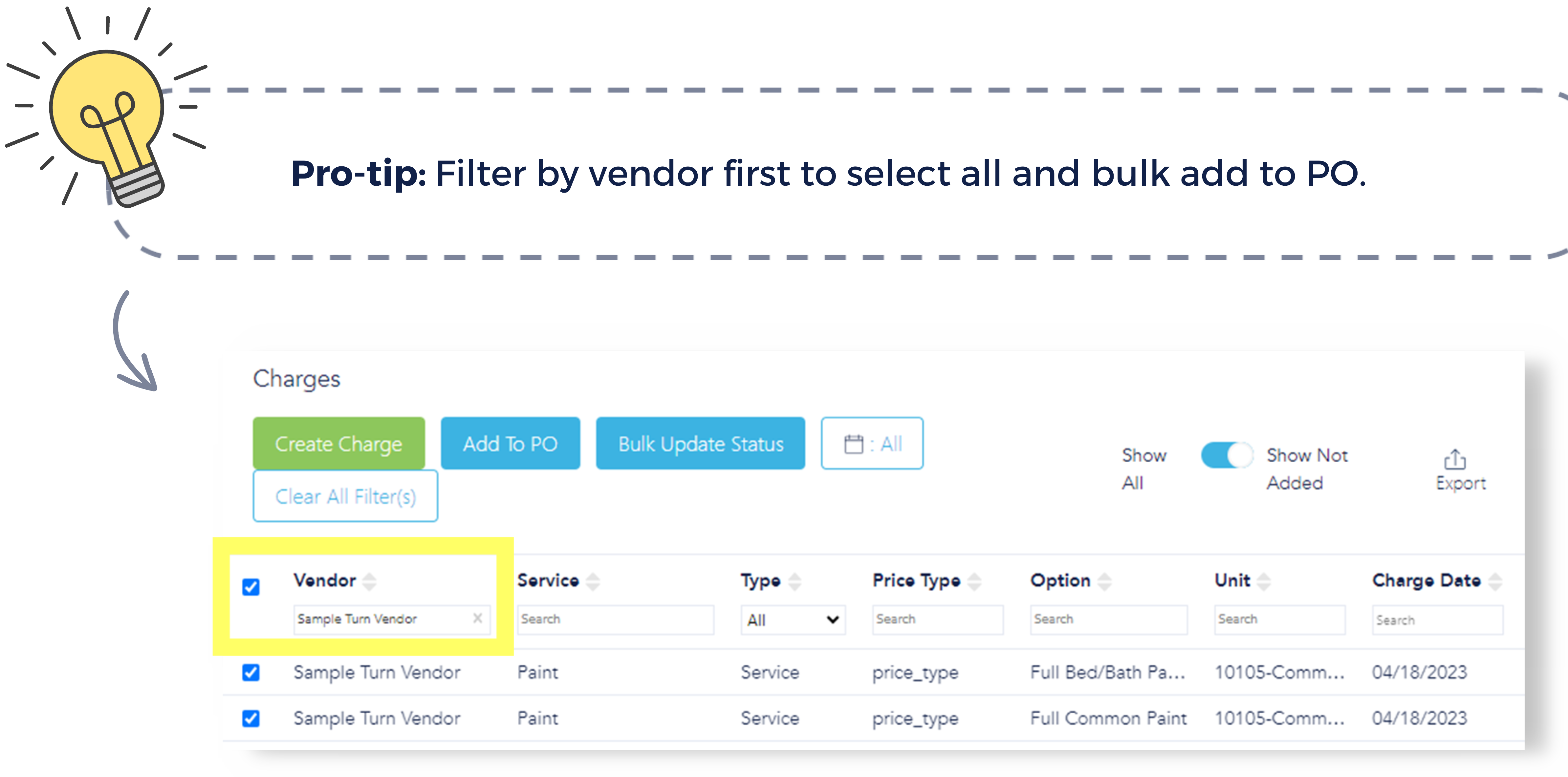Click the green Create Charge button
Viewport: 1568px width, 777px height.
(x=338, y=444)
